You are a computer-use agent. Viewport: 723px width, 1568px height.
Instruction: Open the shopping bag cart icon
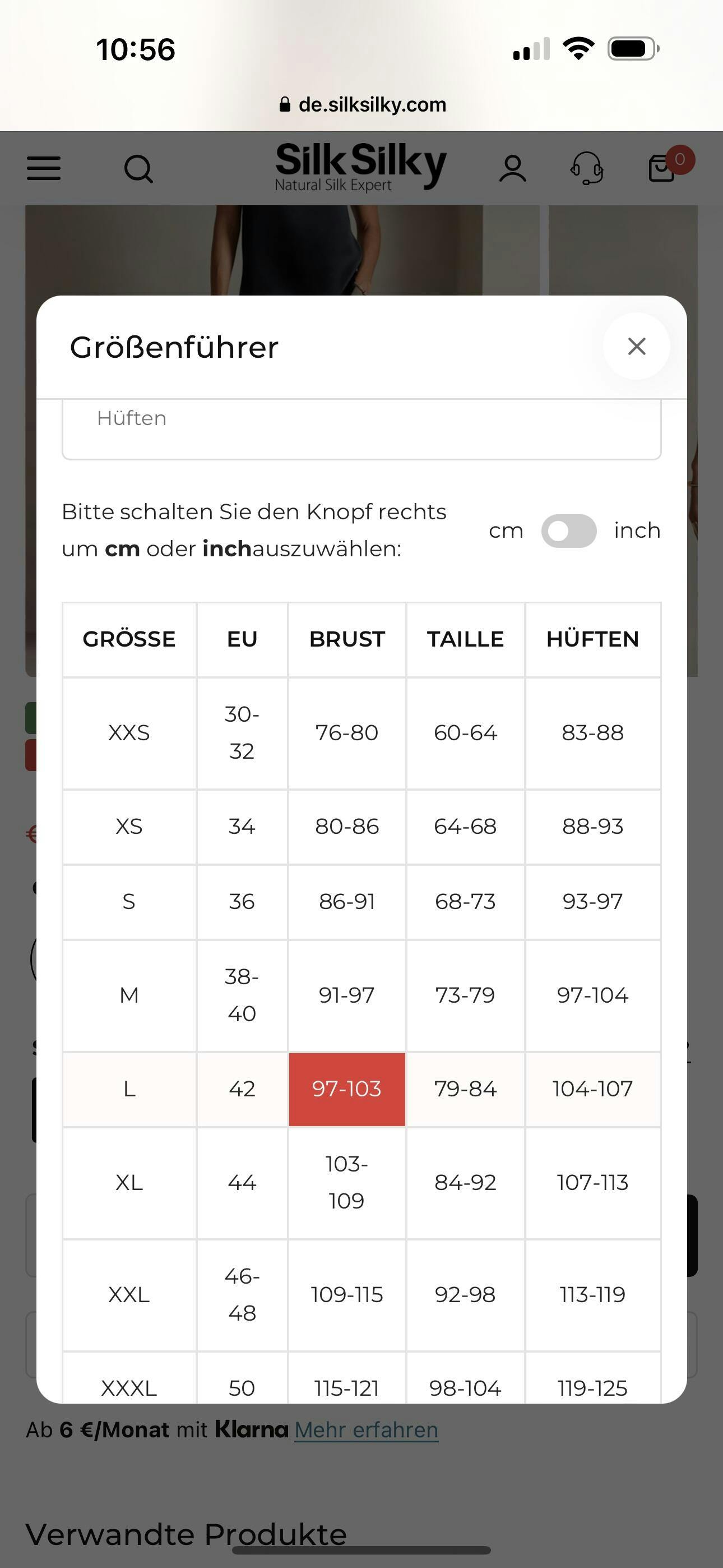click(x=662, y=169)
